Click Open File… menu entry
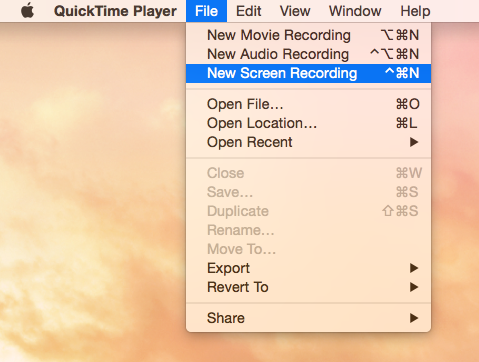Image resolution: width=479 pixels, height=362 pixels. click(308, 104)
